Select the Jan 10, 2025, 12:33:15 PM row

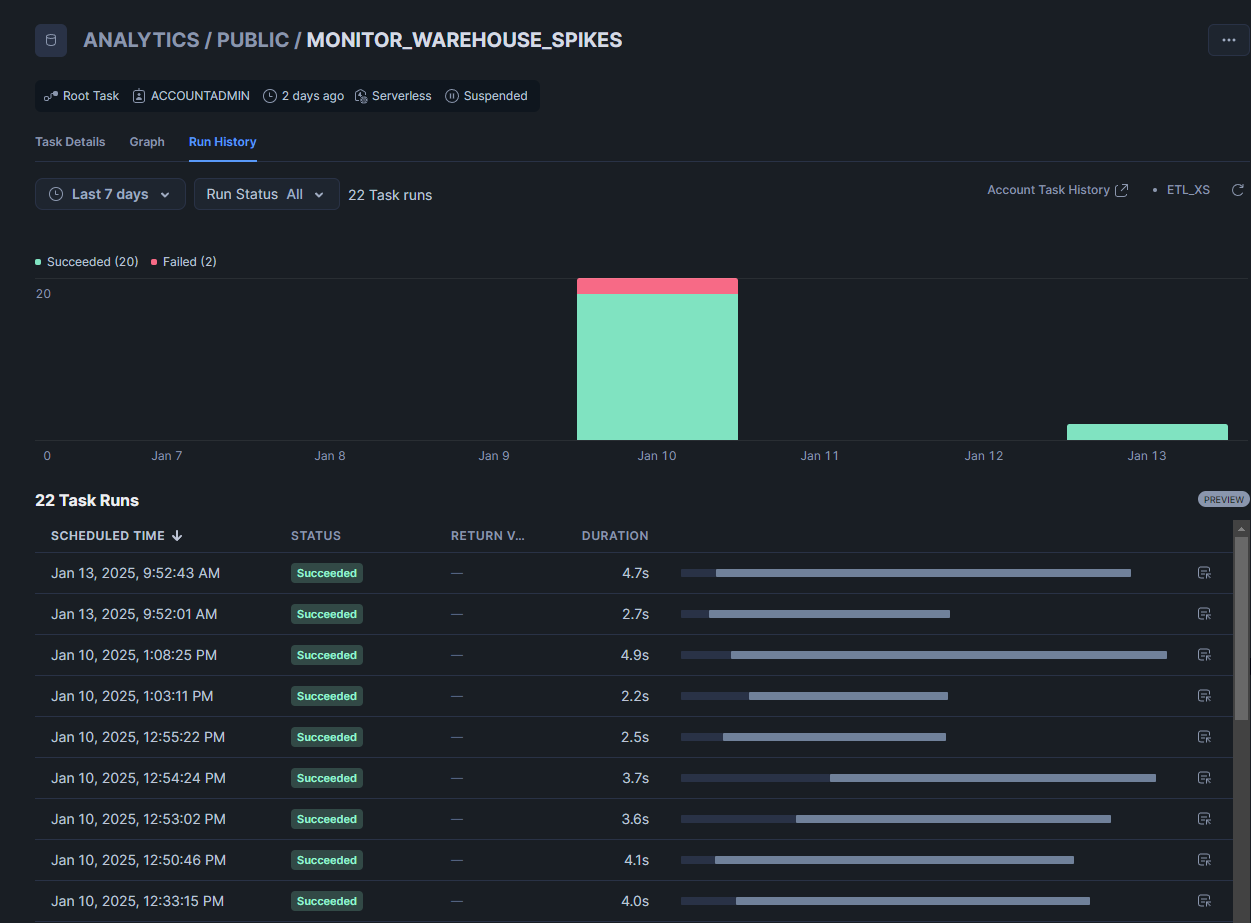[634, 901]
